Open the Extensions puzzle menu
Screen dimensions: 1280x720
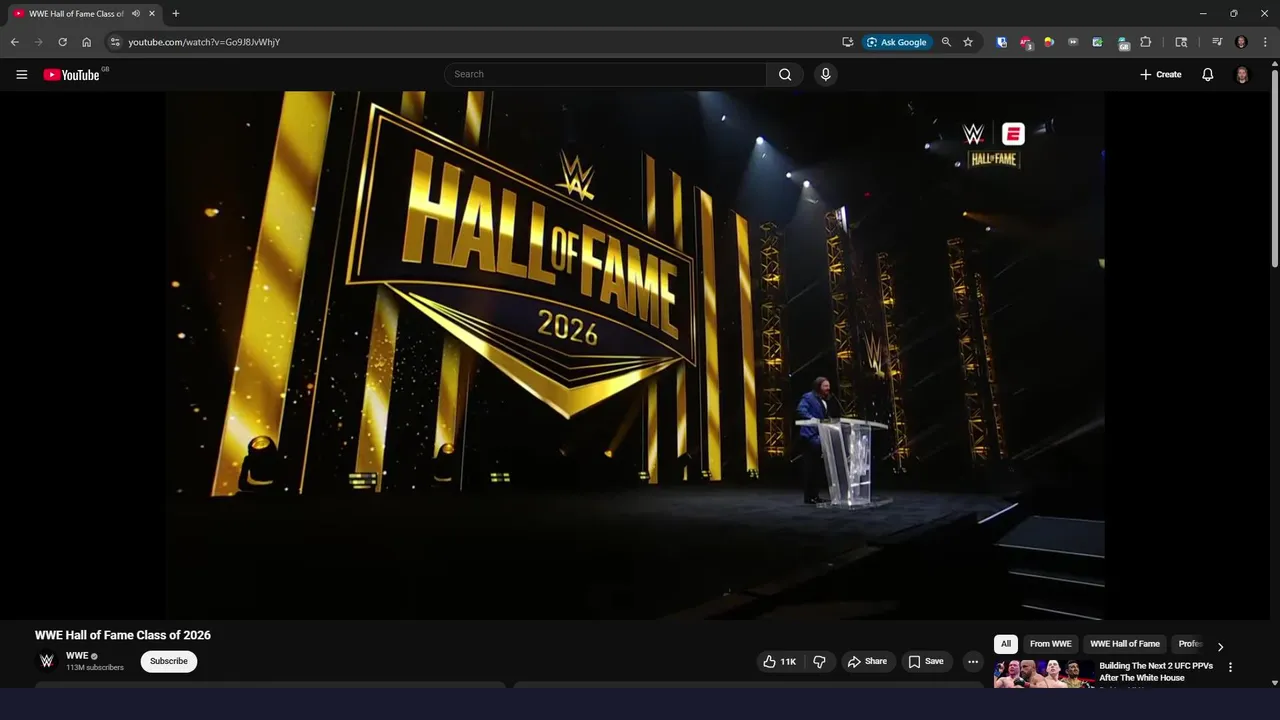pyautogui.click(x=1146, y=42)
